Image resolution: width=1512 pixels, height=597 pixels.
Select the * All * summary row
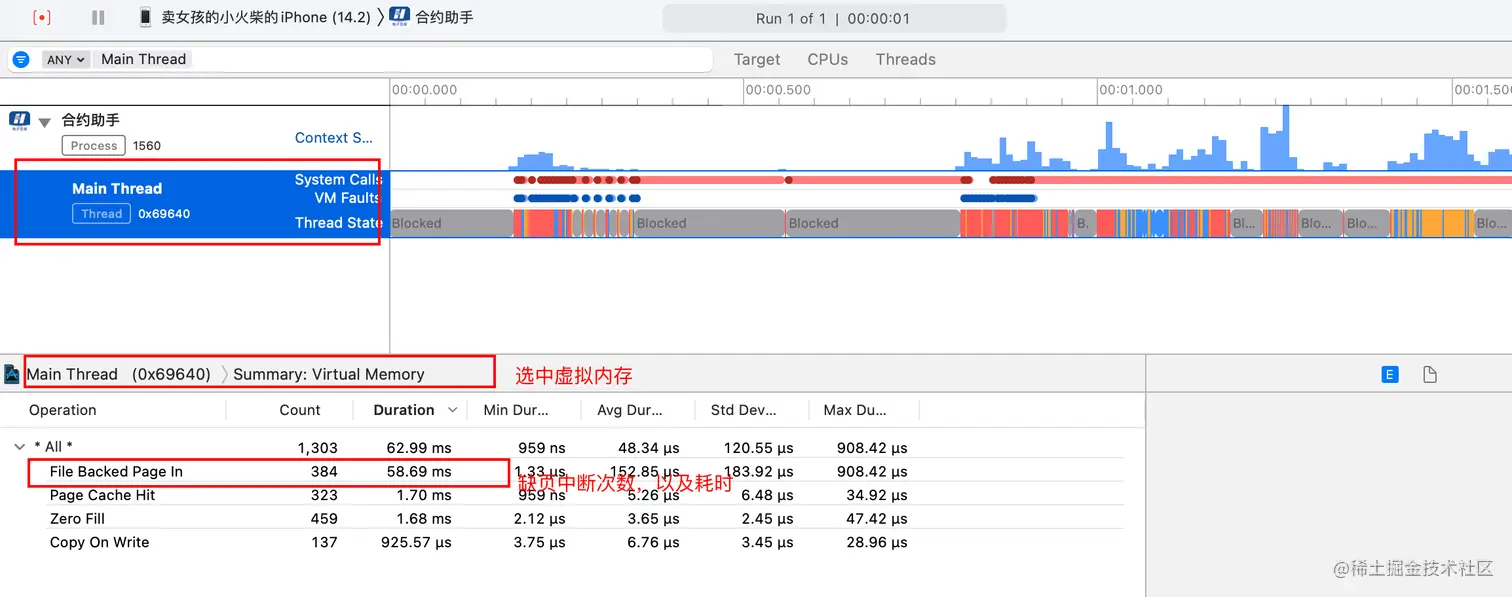[562, 447]
